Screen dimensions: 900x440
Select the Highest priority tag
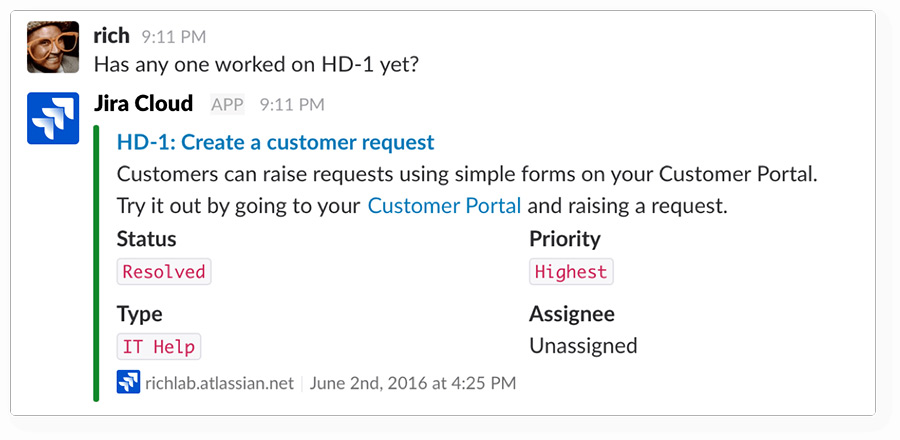571,271
